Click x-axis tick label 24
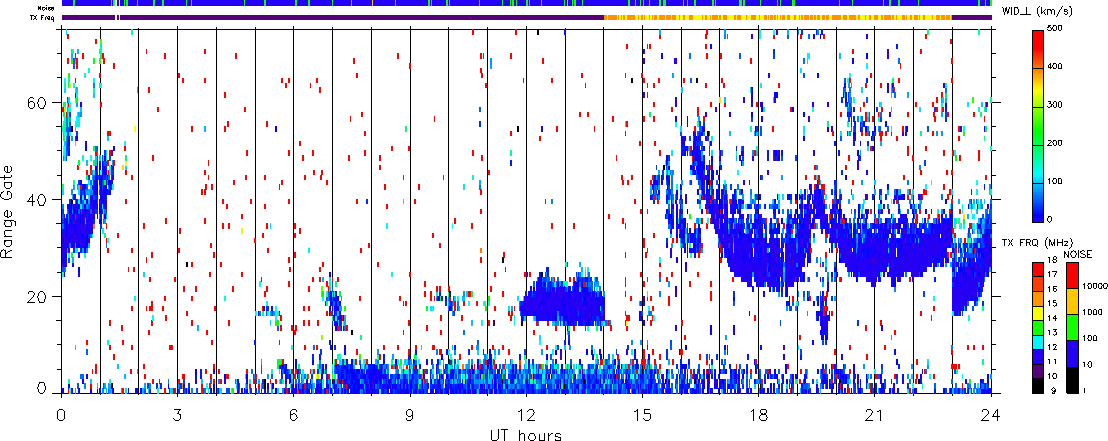 (x=991, y=415)
